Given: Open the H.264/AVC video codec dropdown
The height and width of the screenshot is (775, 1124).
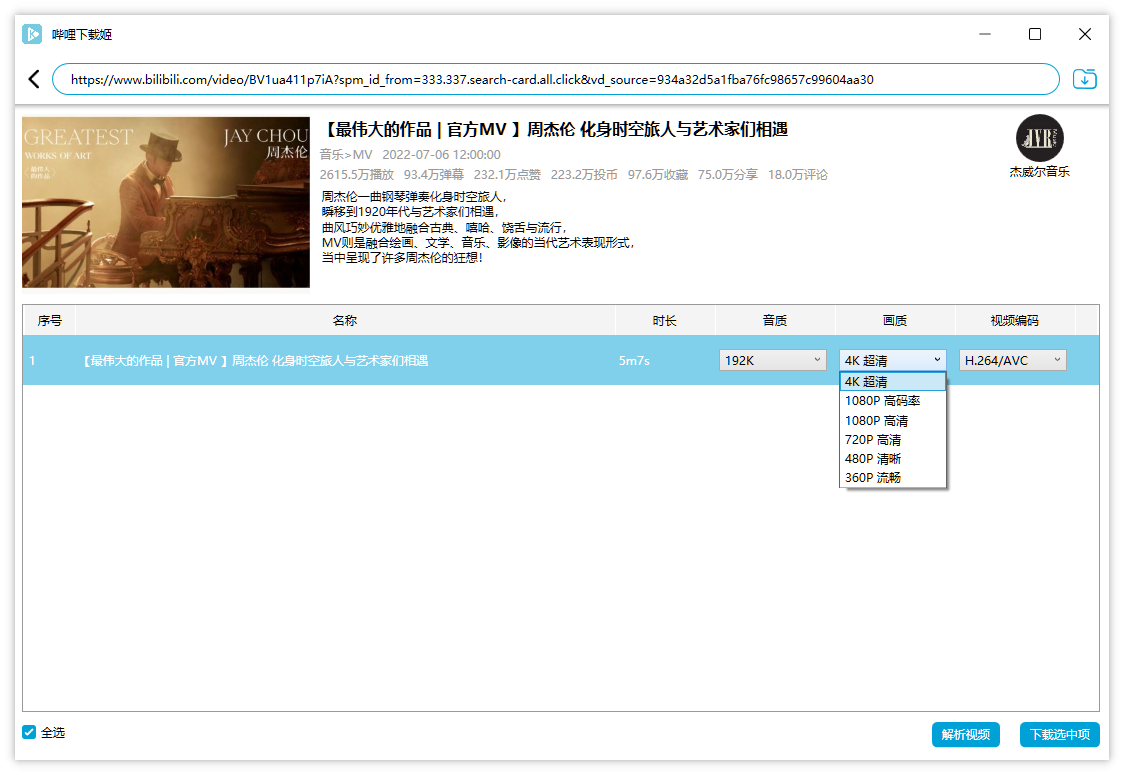Looking at the screenshot, I should point(1012,360).
